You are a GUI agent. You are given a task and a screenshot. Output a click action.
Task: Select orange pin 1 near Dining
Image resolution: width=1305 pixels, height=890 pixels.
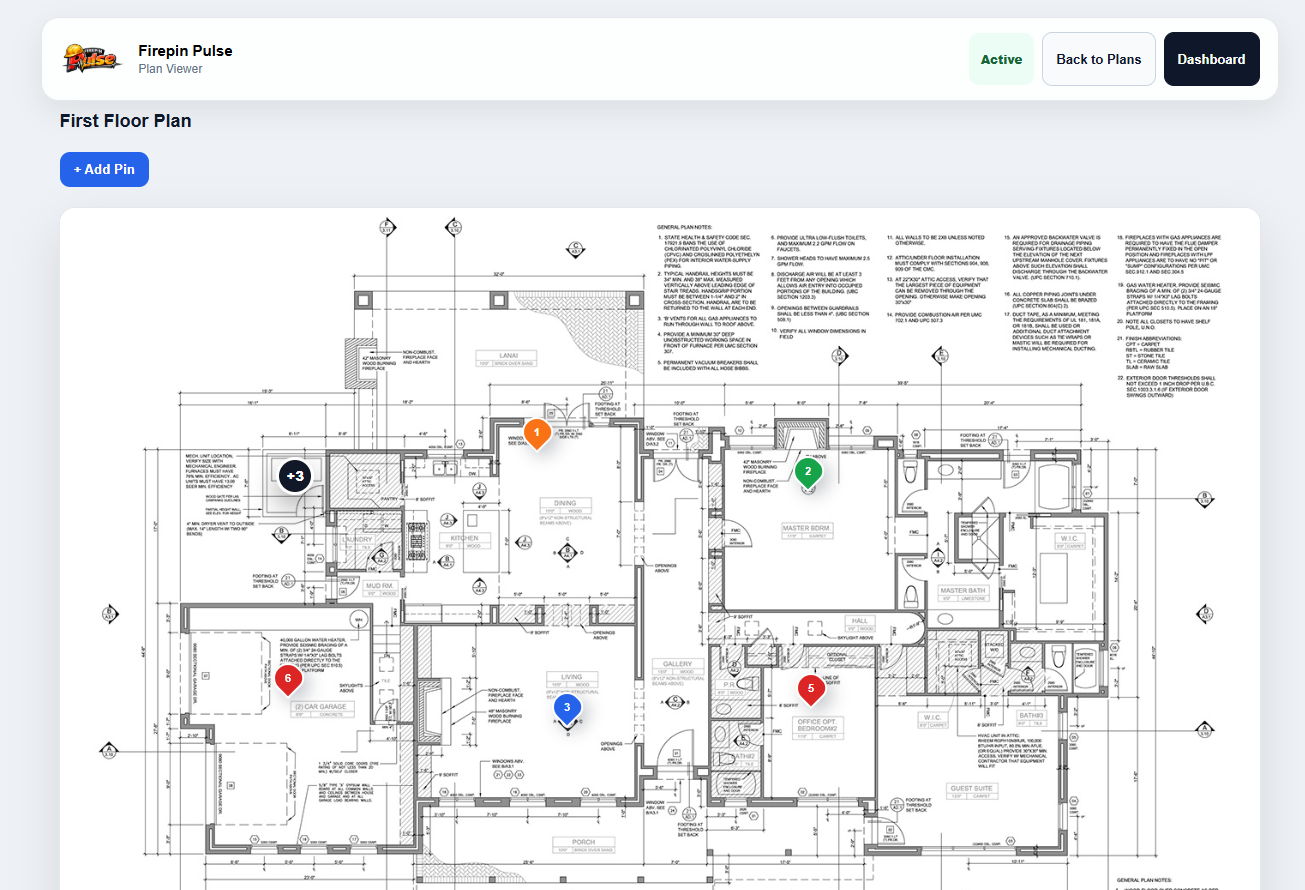coord(537,435)
